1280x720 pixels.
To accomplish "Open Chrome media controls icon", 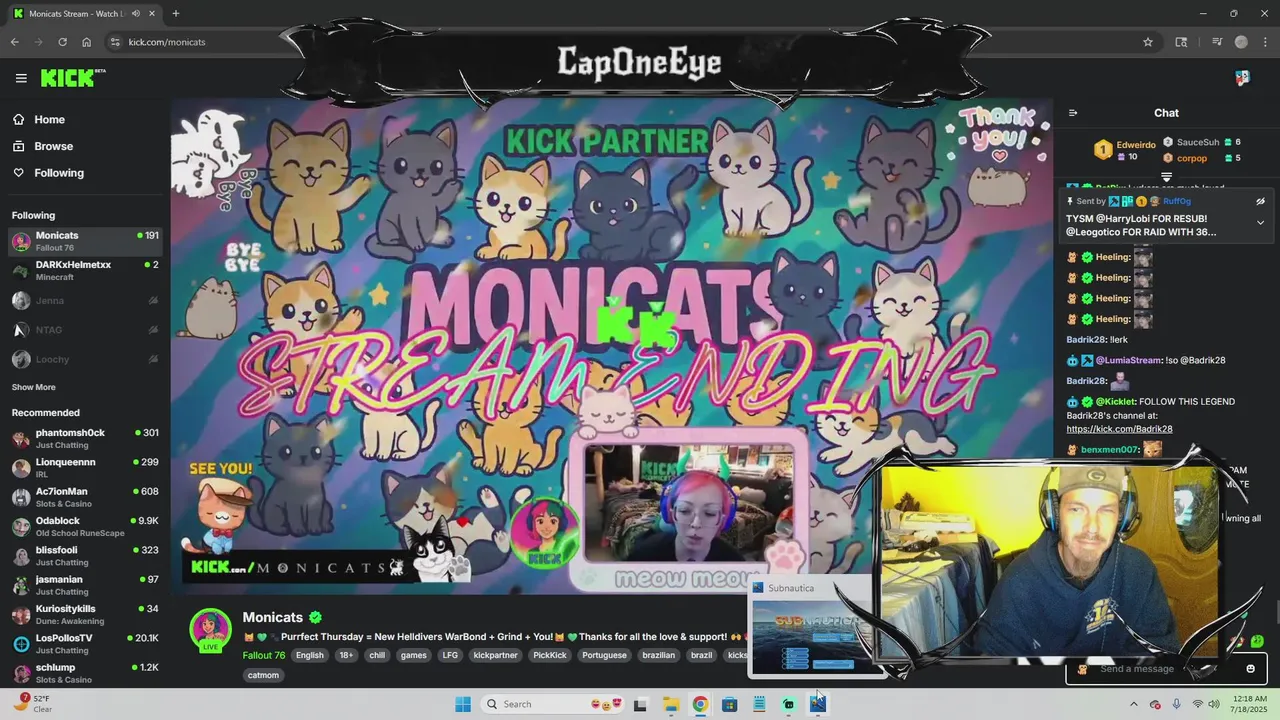I will (x=1217, y=42).
